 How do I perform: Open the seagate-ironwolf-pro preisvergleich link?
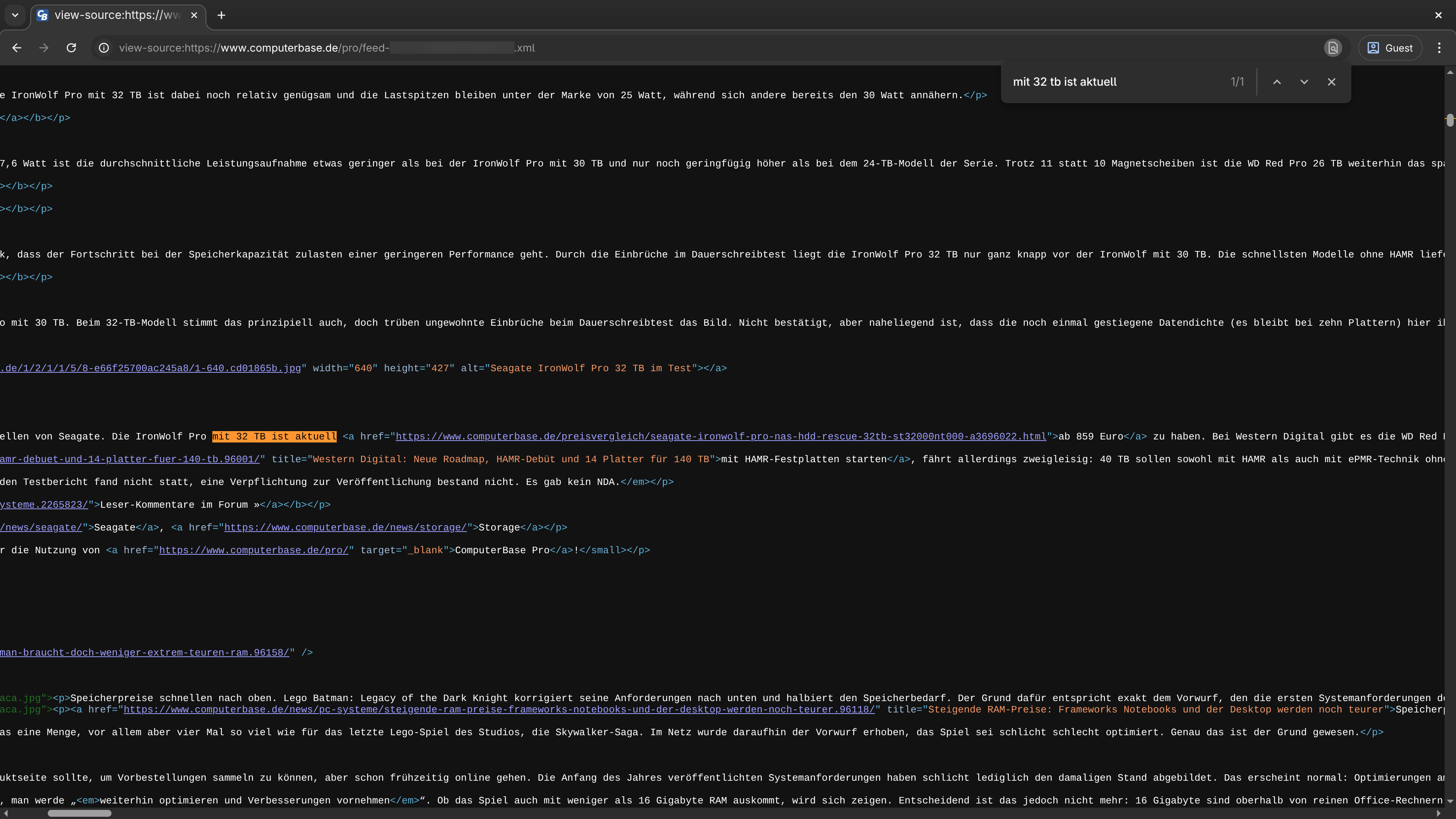721,436
